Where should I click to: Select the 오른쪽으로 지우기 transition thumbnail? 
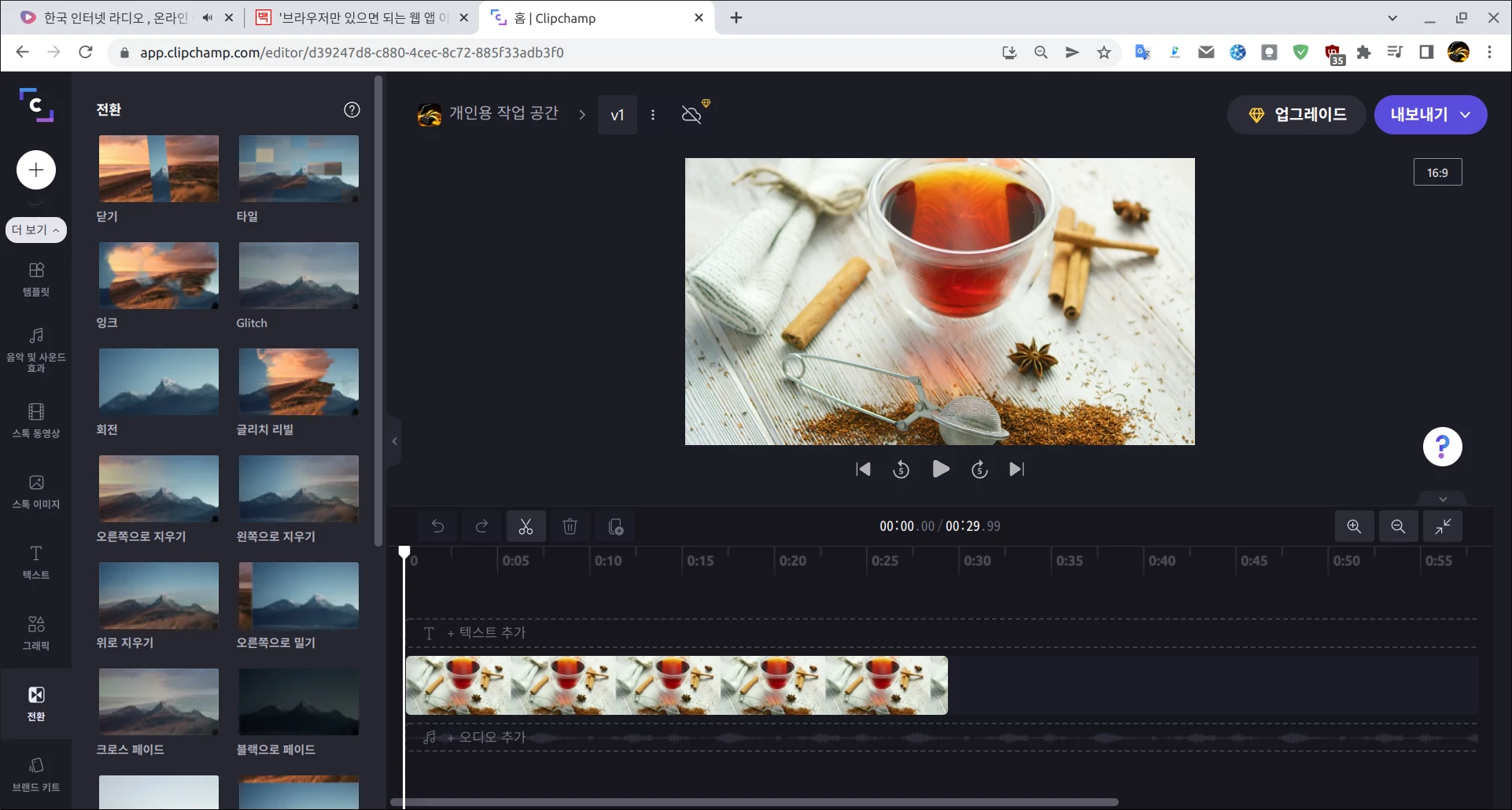159,488
